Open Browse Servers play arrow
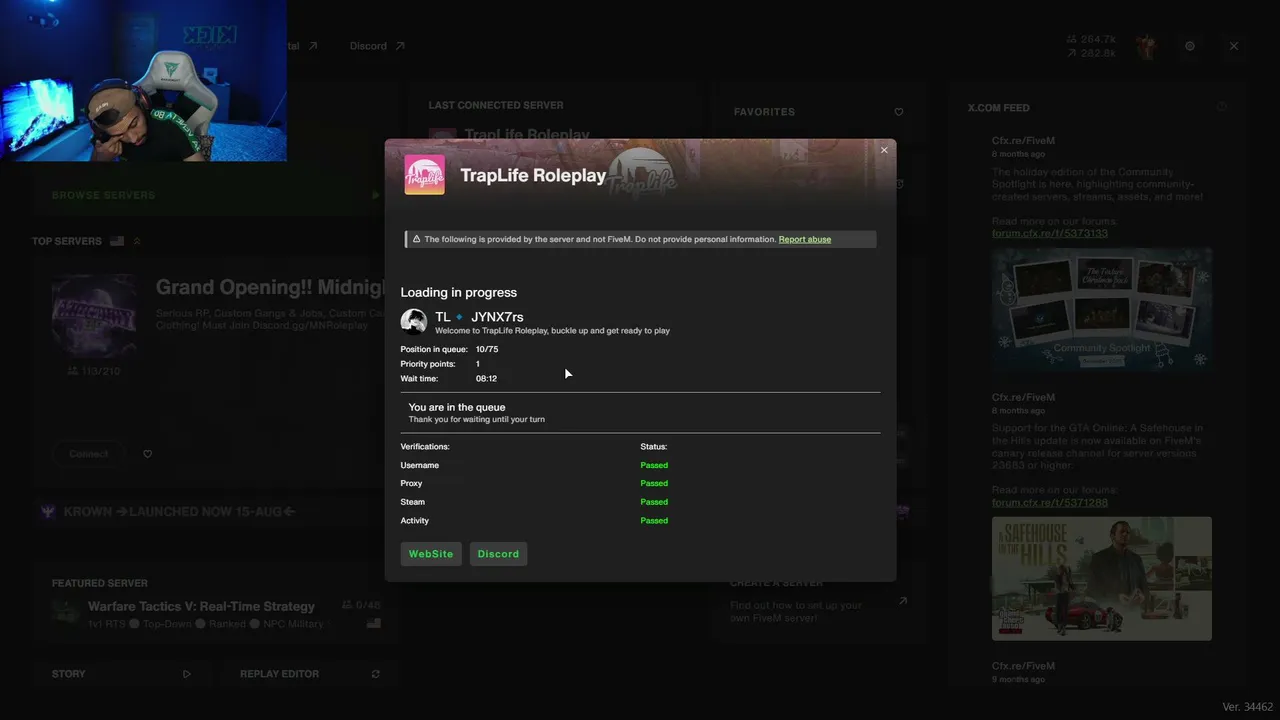 pyautogui.click(x=376, y=196)
